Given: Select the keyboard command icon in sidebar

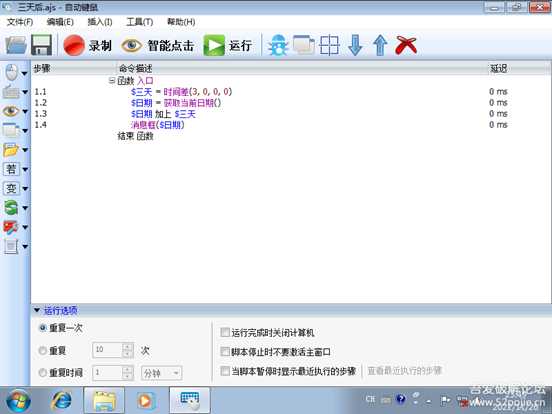Looking at the screenshot, I should click(11, 92).
